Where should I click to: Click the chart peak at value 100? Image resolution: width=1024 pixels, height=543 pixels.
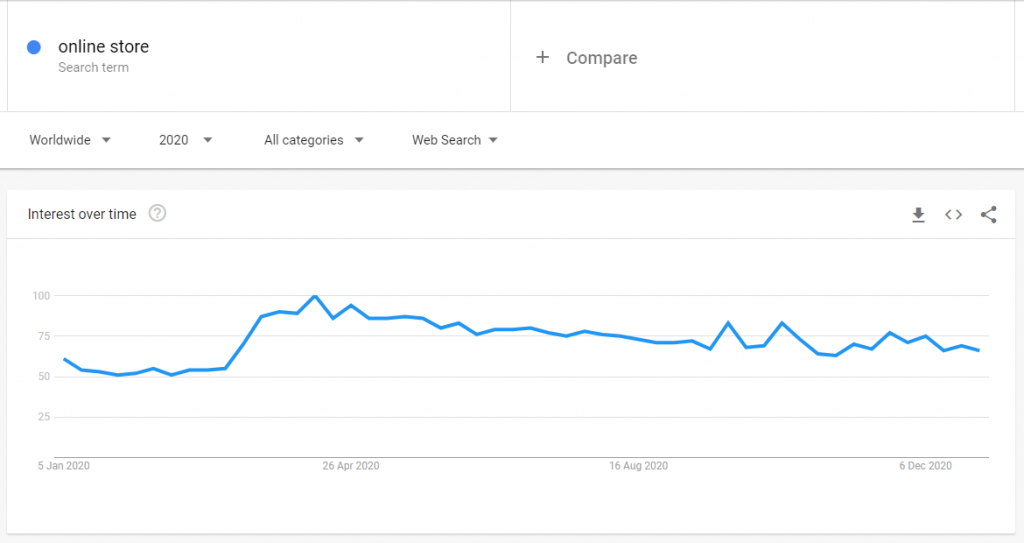coord(315,296)
